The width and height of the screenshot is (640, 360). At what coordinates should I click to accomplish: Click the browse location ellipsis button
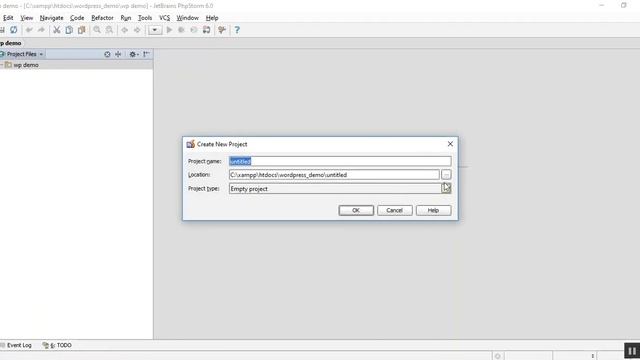coord(446,175)
